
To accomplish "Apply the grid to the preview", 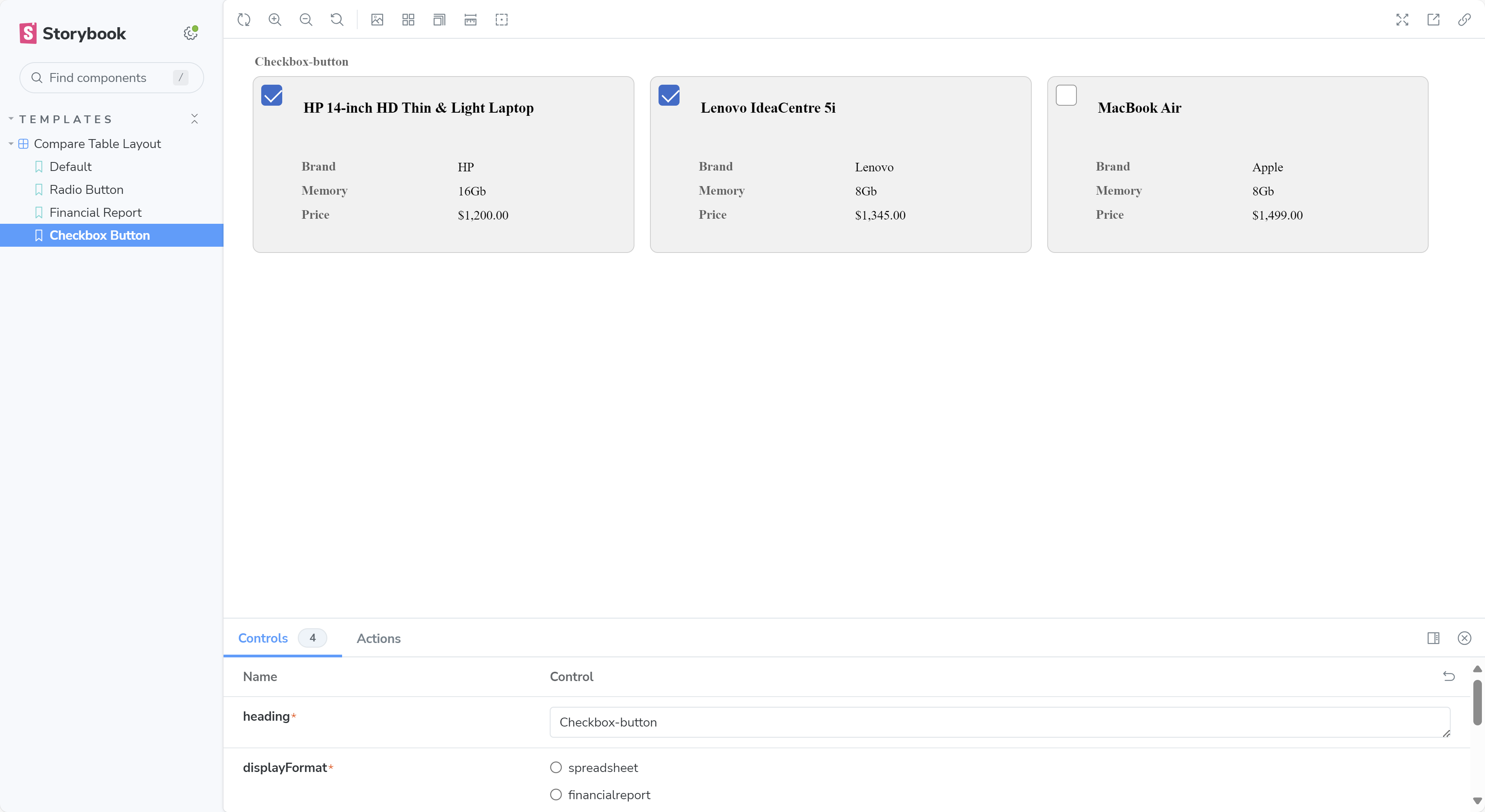I will (408, 19).
